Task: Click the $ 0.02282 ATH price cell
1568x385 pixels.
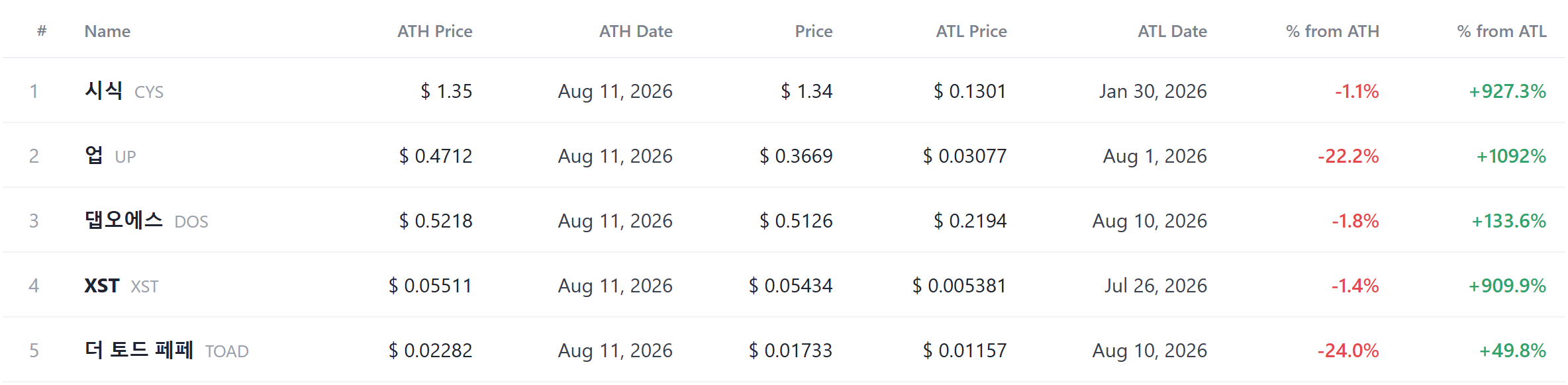Action: pos(430,351)
